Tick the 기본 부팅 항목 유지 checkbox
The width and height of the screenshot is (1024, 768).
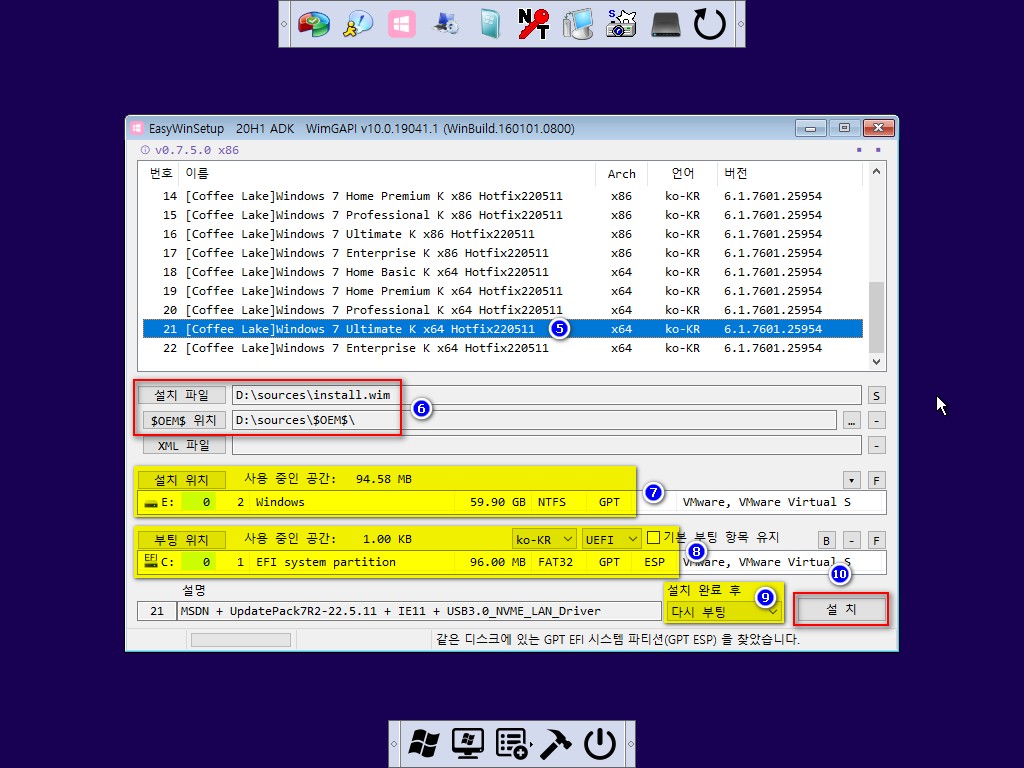653,537
